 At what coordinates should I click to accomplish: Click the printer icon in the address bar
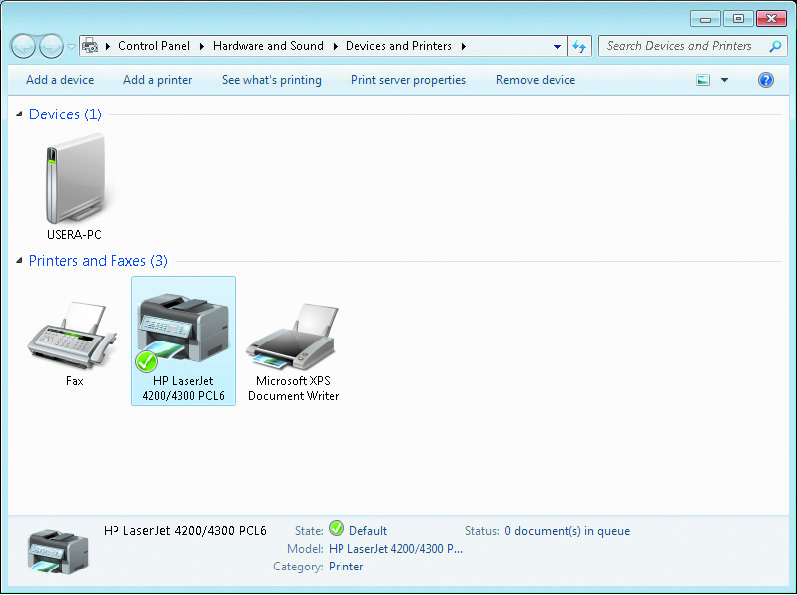coord(90,46)
